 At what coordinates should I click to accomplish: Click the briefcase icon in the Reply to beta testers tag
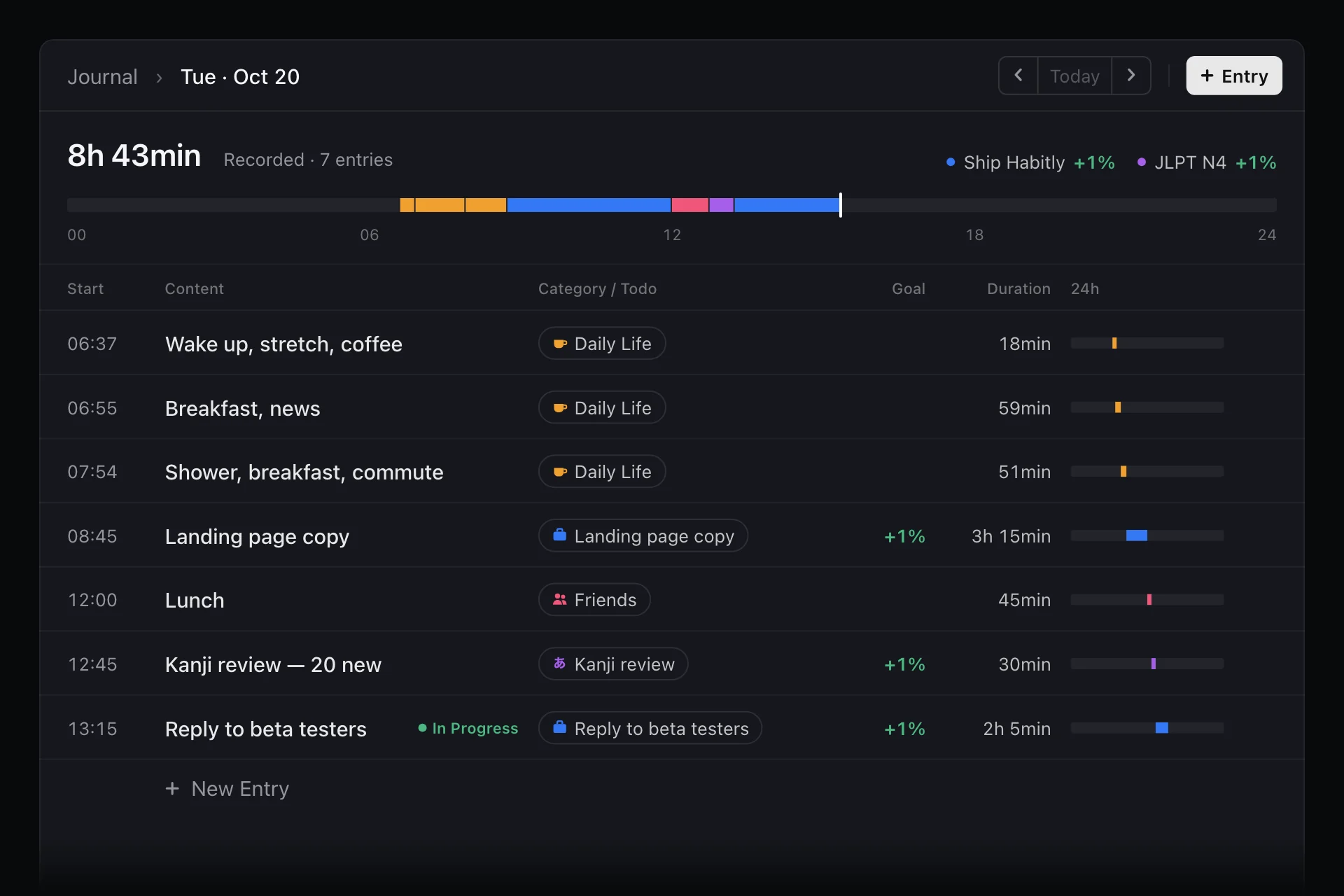[x=560, y=728]
